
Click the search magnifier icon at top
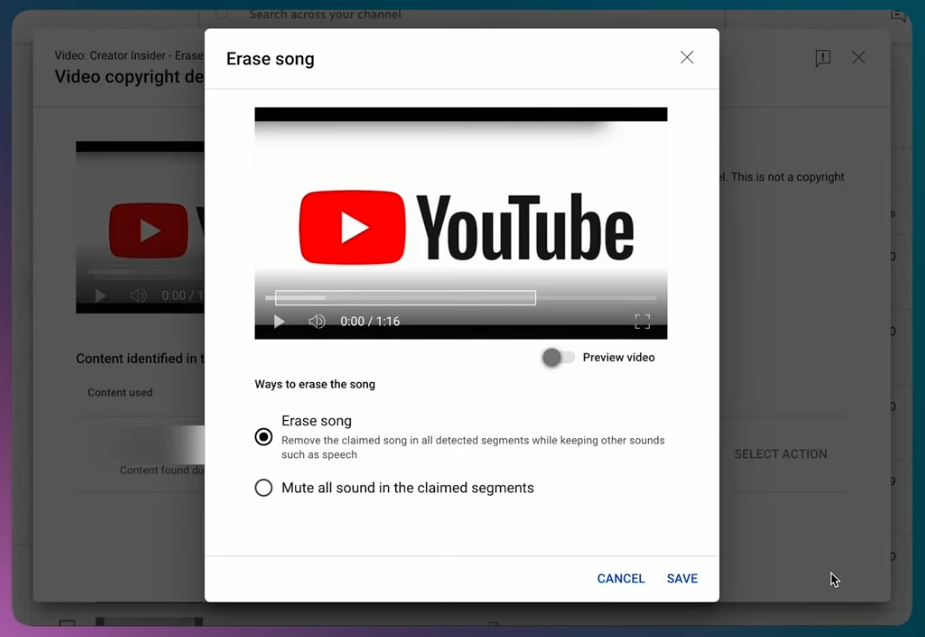pyautogui.click(x=224, y=15)
